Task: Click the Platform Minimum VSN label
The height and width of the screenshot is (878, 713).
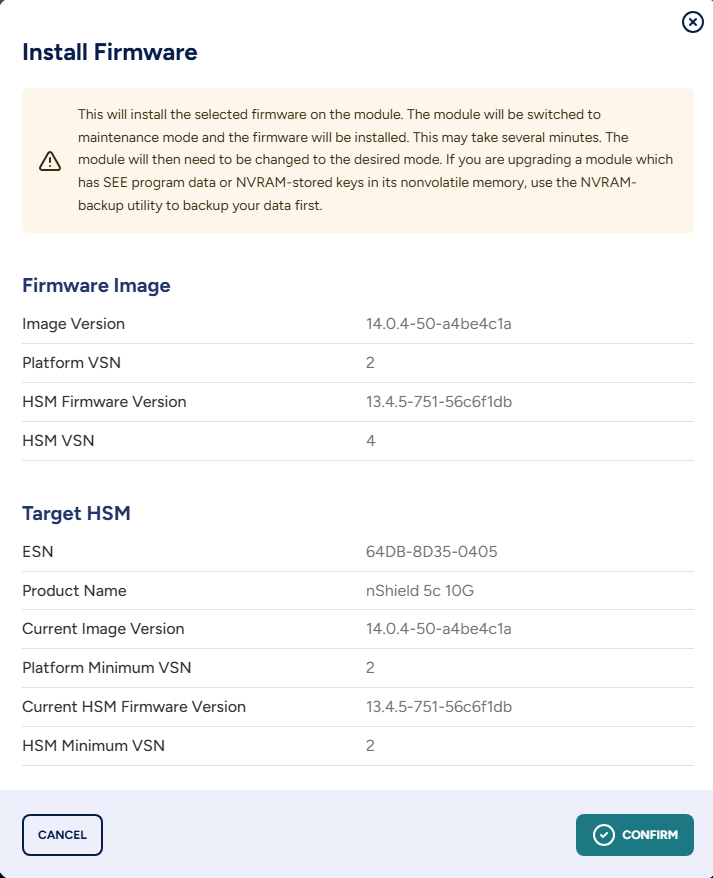Action: coord(107,667)
